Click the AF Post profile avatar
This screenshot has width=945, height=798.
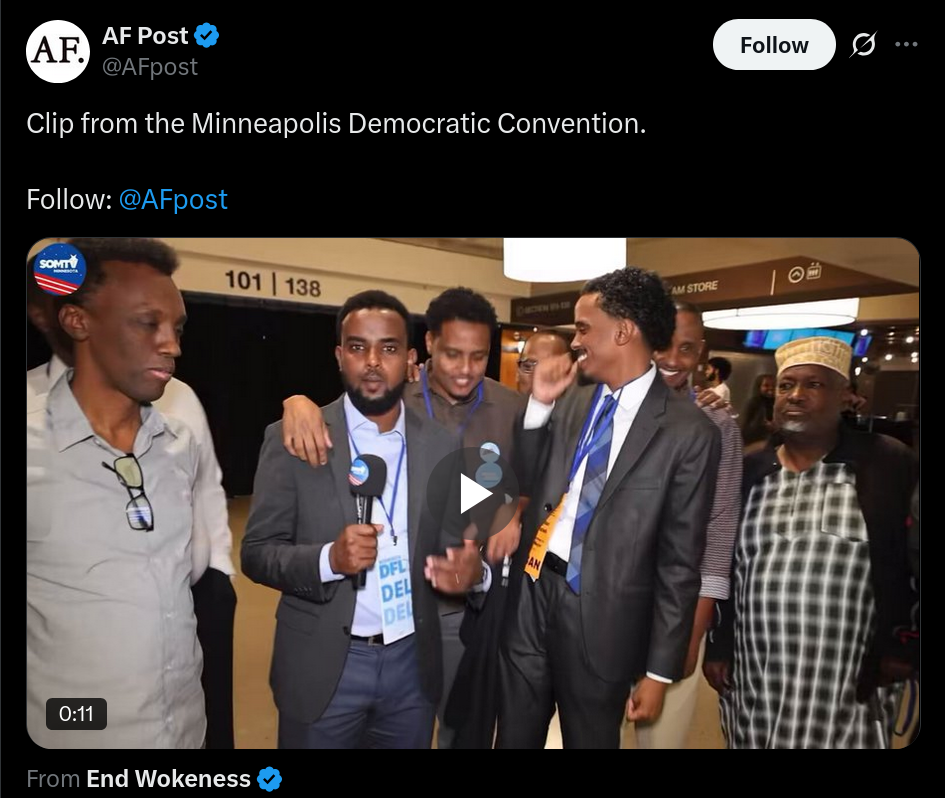(58, 51)
